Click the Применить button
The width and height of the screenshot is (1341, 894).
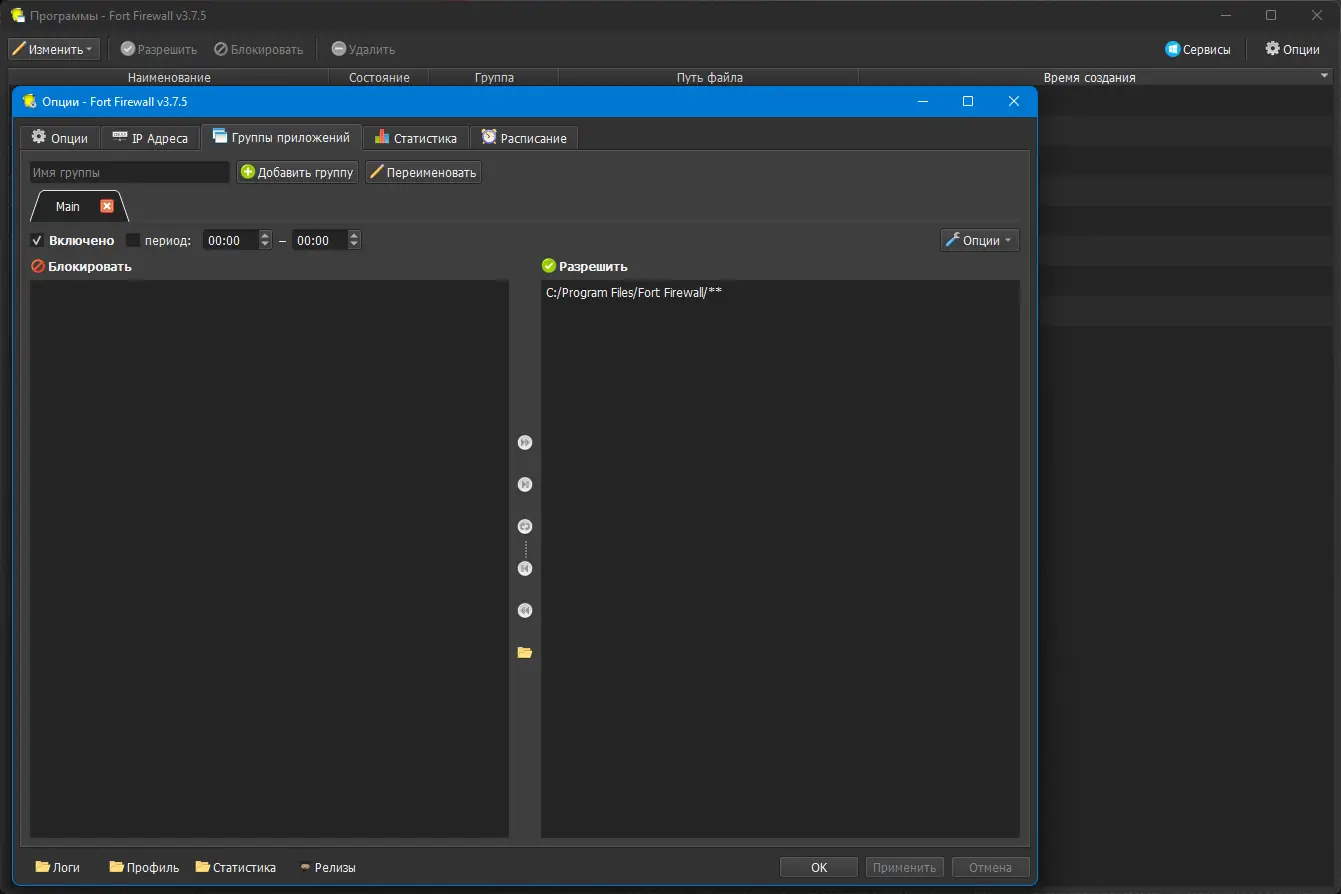pyautogui.click(x=905, y=867)
